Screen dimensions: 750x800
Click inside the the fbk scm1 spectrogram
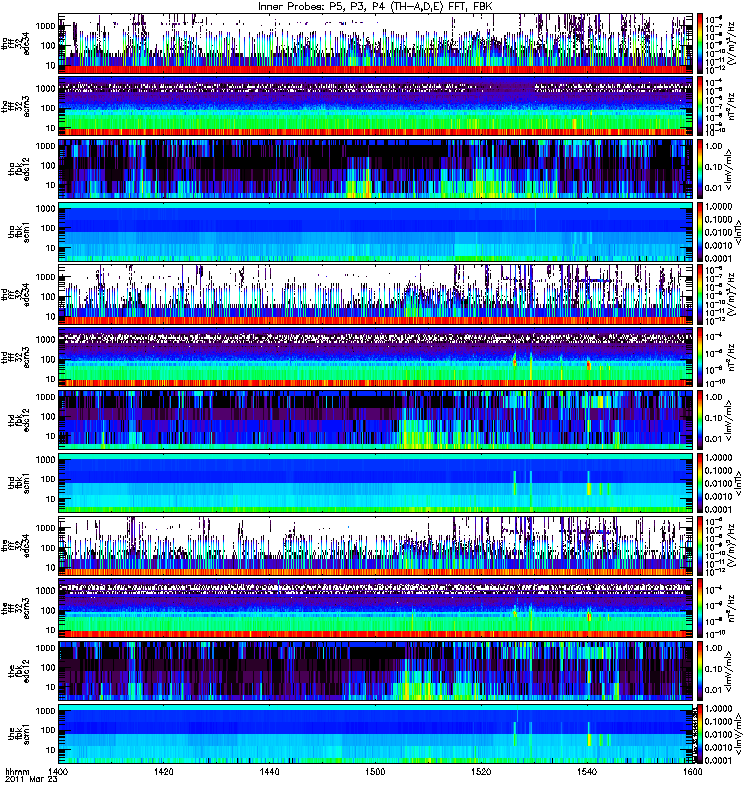coord(376,734)
